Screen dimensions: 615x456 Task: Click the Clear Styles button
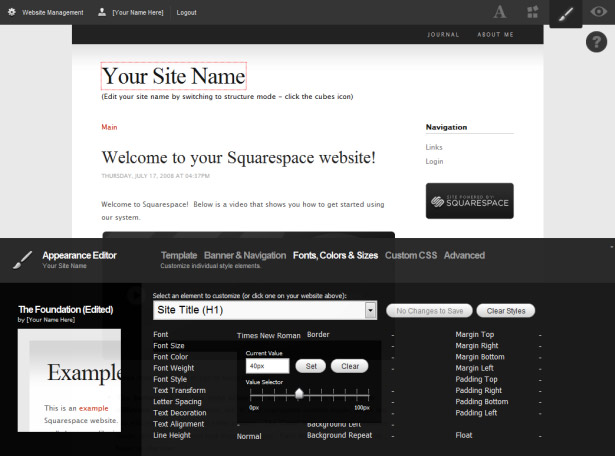pyautogui.click(x=506, y=311)
